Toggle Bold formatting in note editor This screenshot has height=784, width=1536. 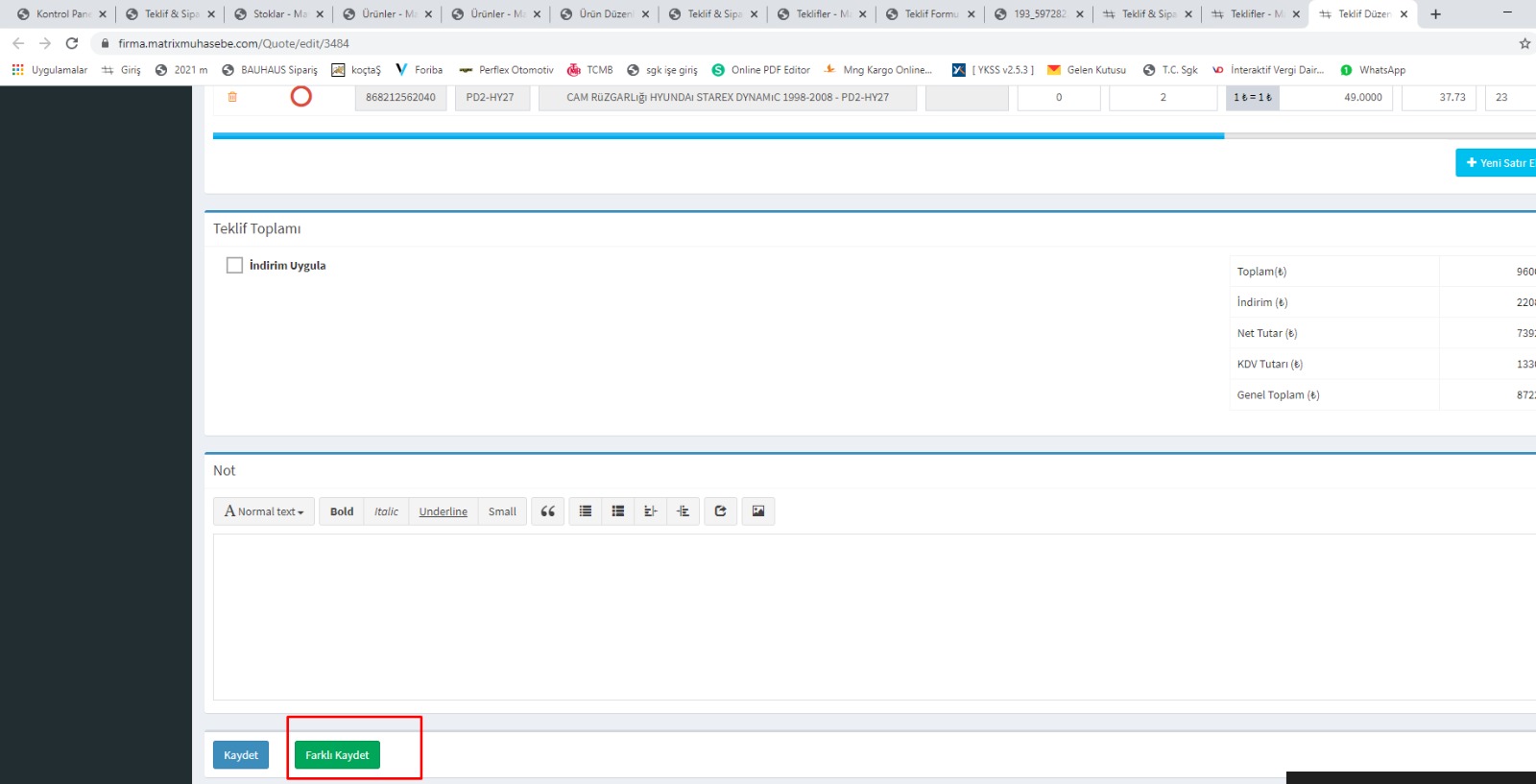coord(342,511)
